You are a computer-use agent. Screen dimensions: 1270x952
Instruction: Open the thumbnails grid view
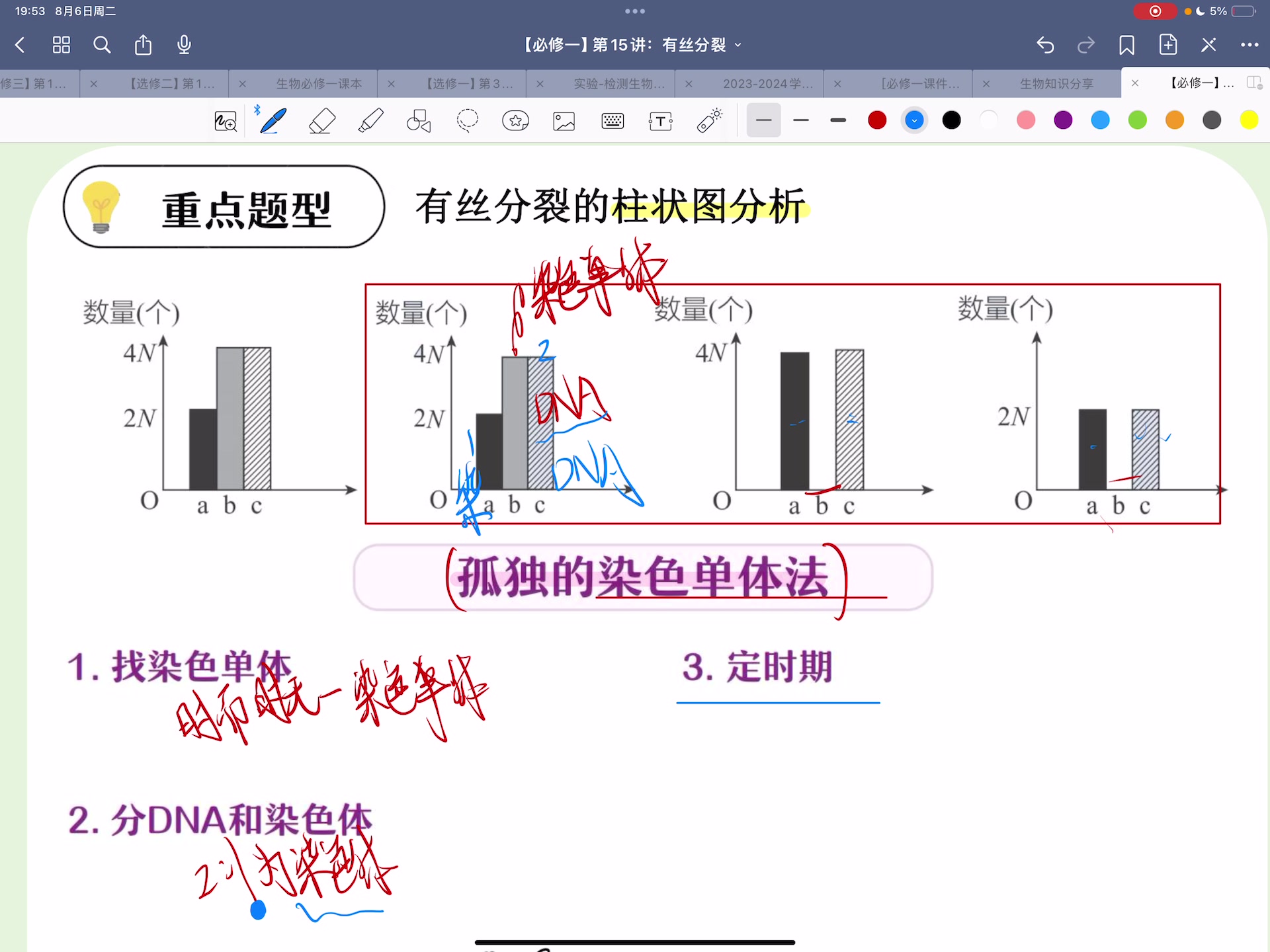[x=62, y=45]
